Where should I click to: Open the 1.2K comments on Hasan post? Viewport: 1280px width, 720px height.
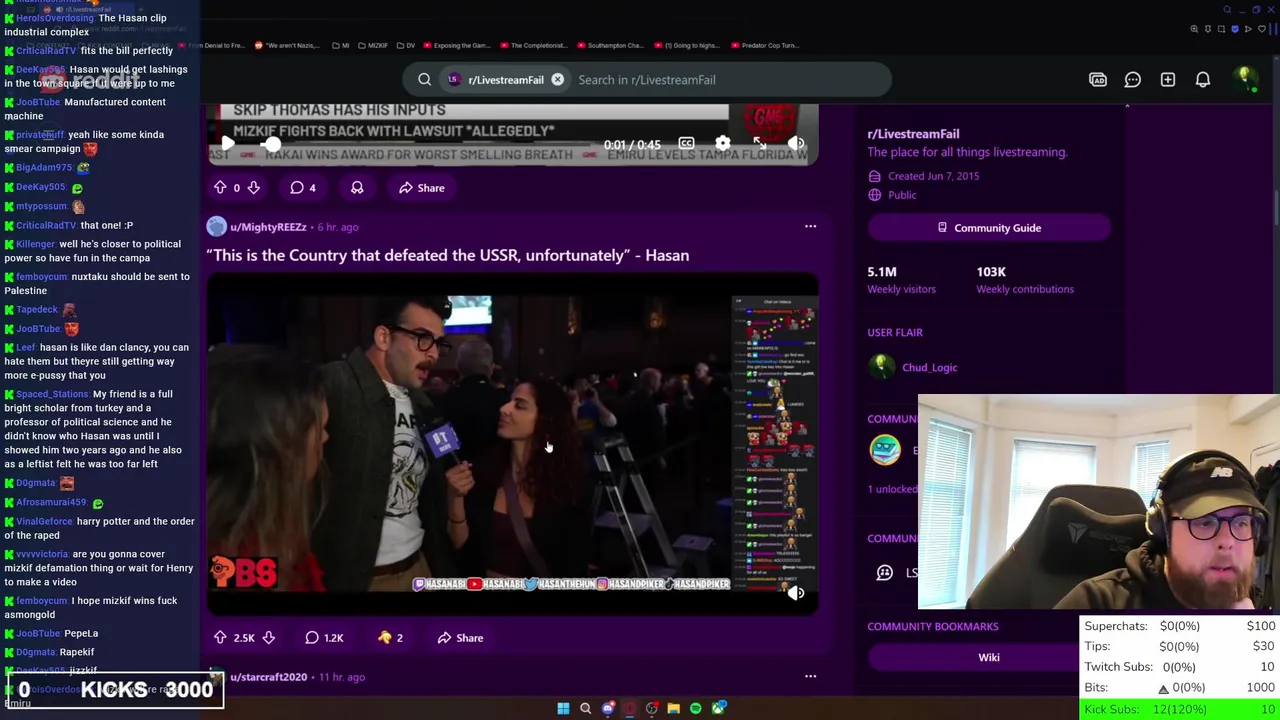pos(323,638)
